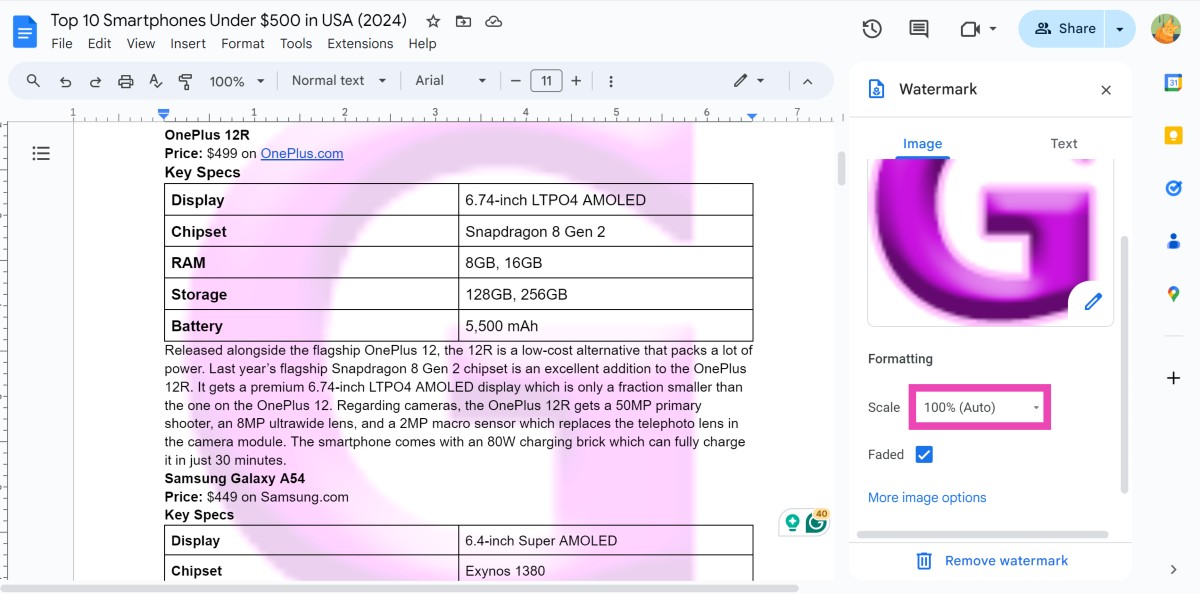Open Google Keep notes icon
This screenshot has width=1200, height=594.
pos(1173,135)
